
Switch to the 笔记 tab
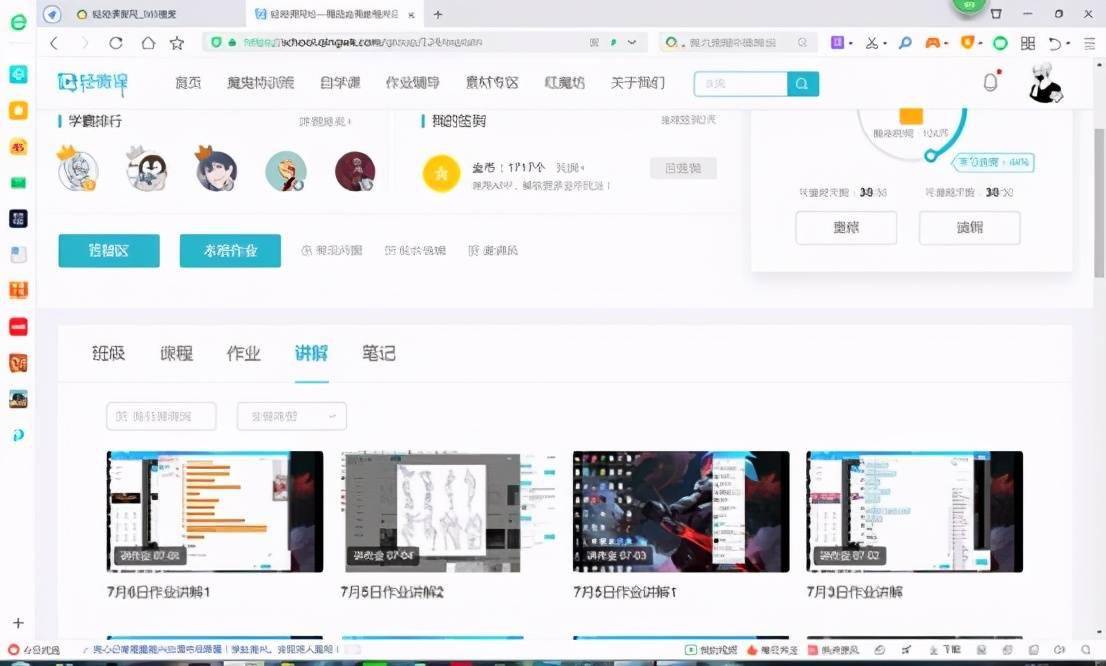(x=378, y=353)
